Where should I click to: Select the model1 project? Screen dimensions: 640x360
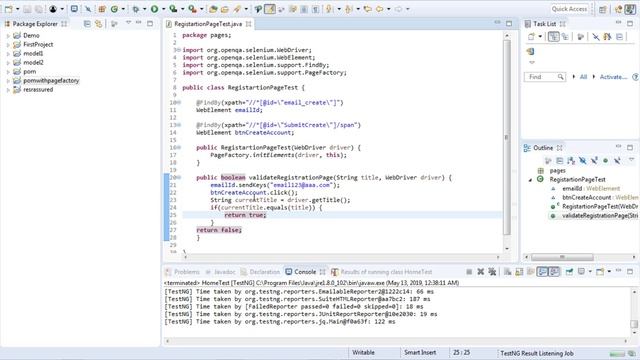(33, 53)
